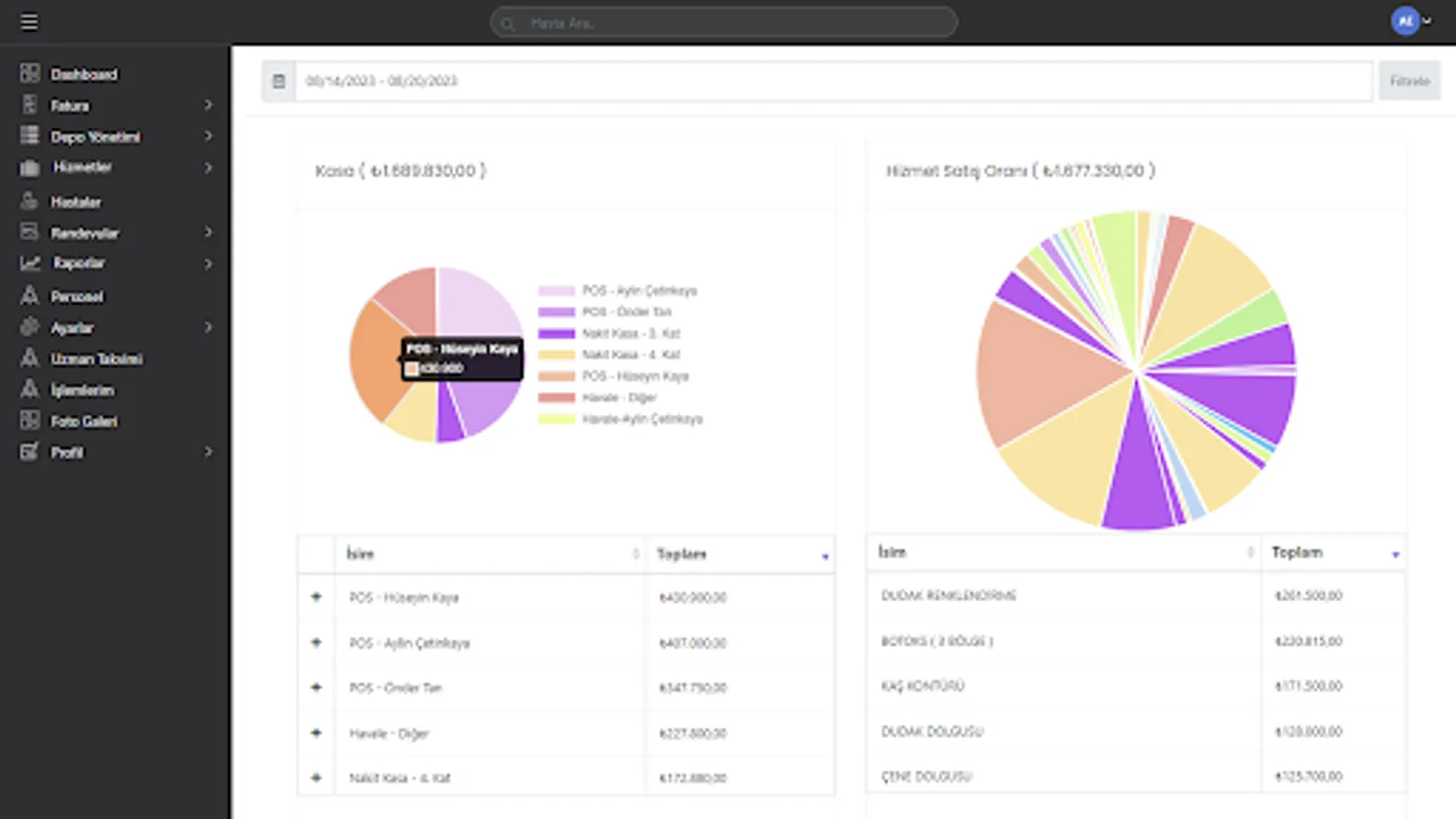Click the calendar icon beside date range
Viewport: 1456px width, 819px height.
coord(278,81)
